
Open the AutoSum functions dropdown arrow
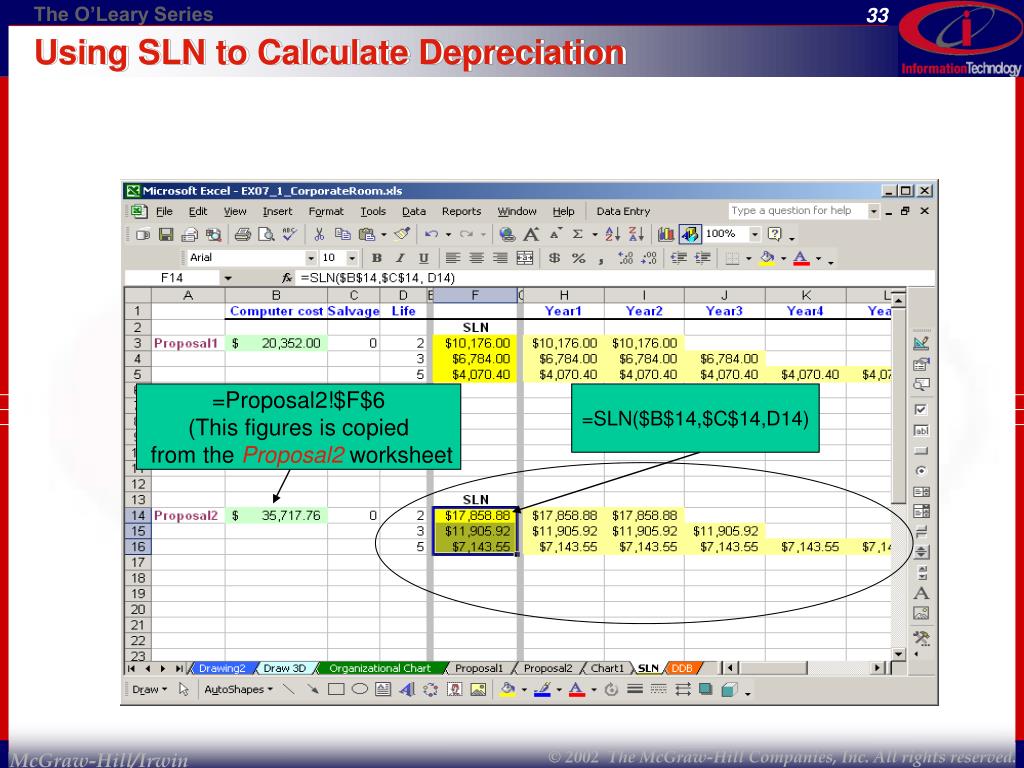click(x=594, y=234)
